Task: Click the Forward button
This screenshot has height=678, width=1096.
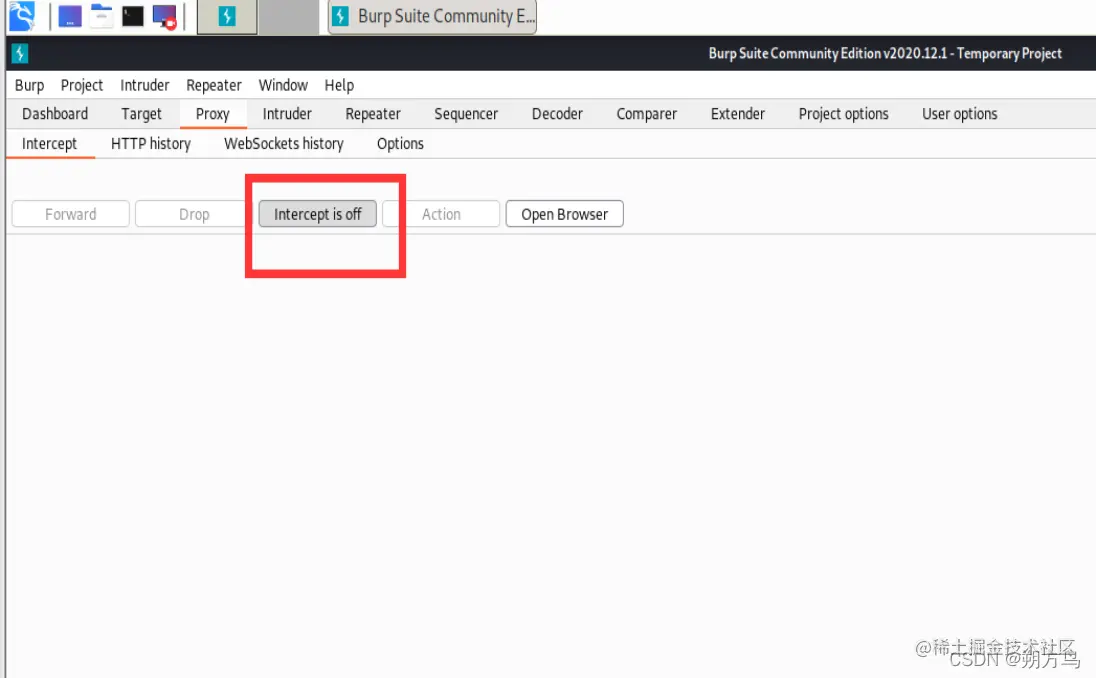Action: coord(71,215)
